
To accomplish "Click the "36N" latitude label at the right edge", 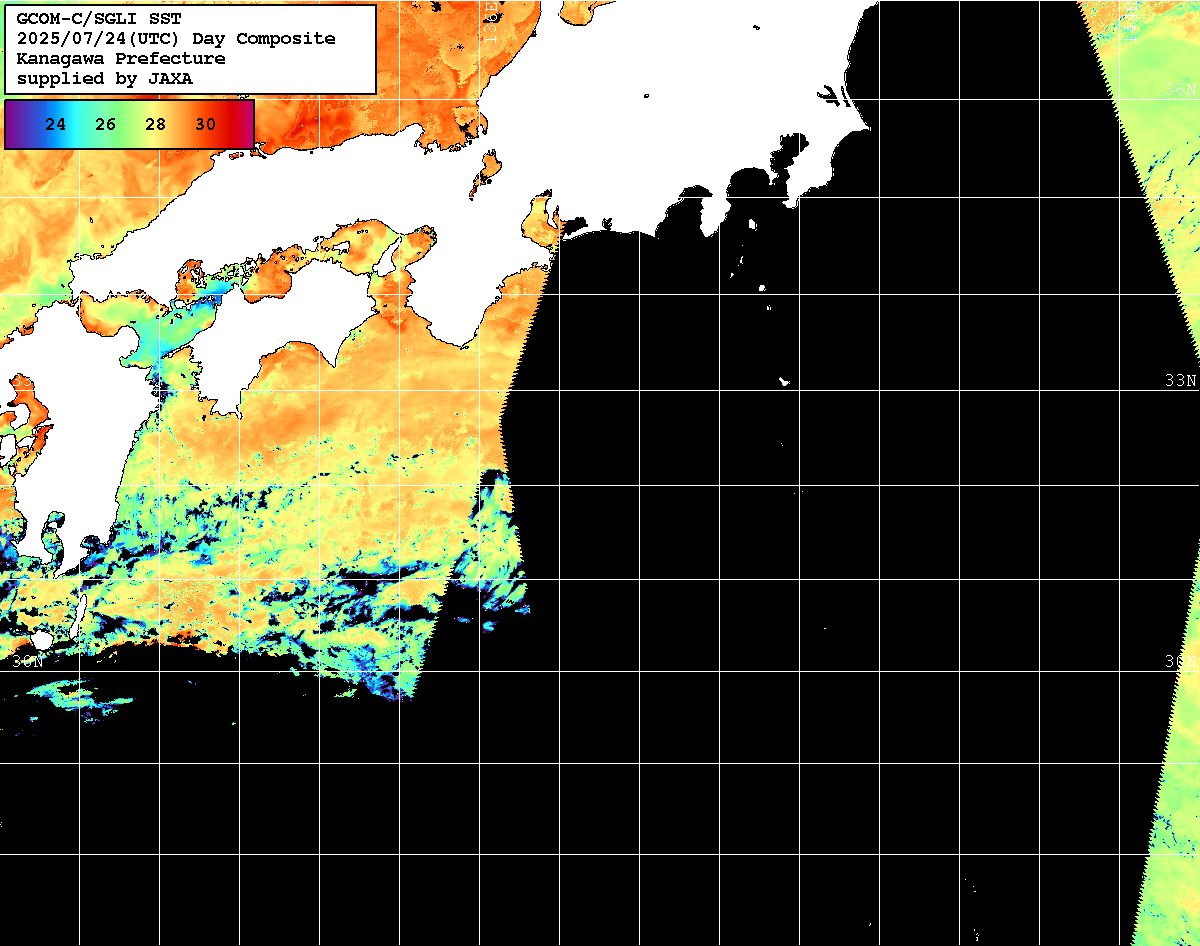I will coord(1181,90).
